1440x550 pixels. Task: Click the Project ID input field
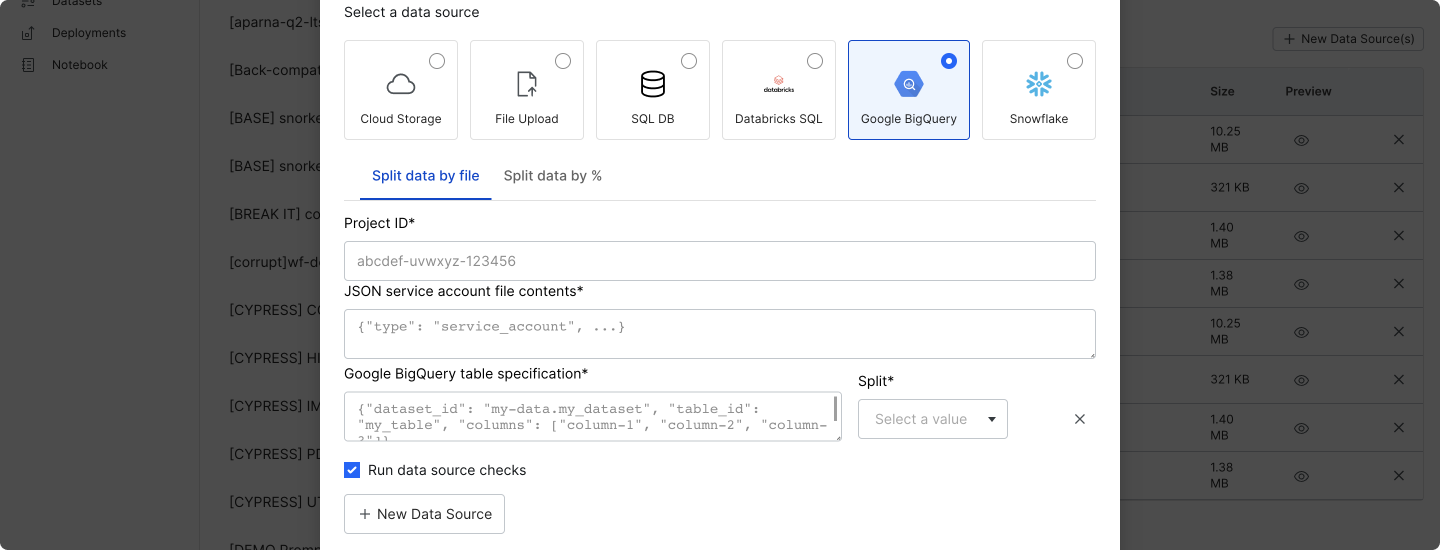click(x=720, y=261)
